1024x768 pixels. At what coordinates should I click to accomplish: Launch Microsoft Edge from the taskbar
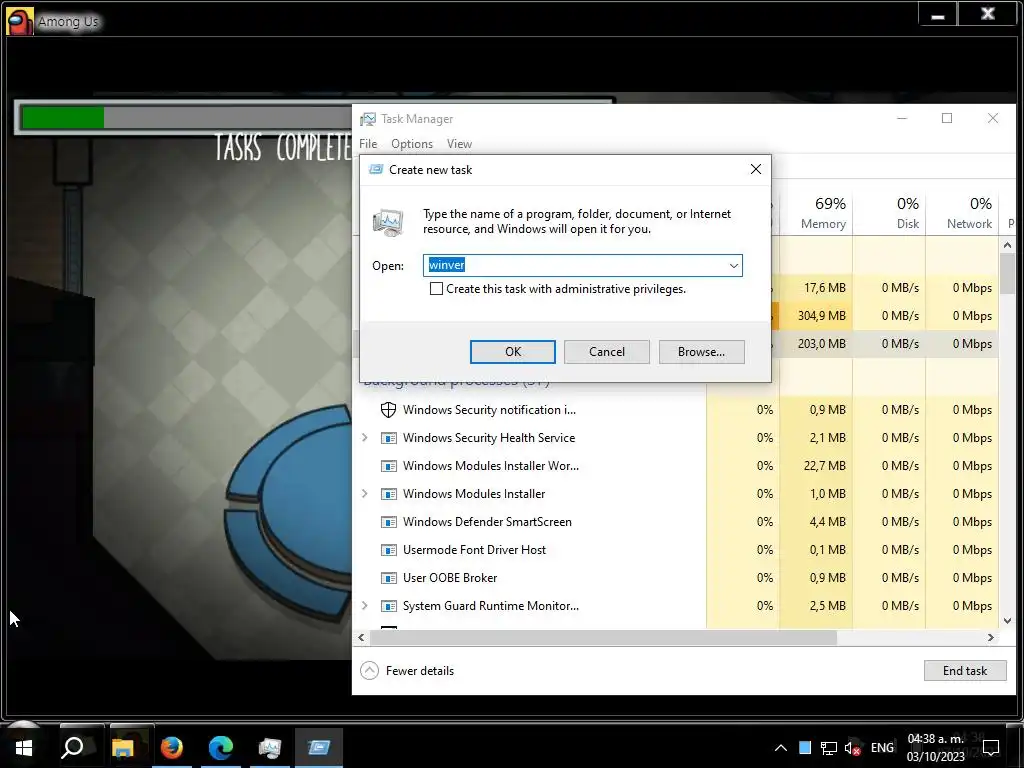point(221,747)
